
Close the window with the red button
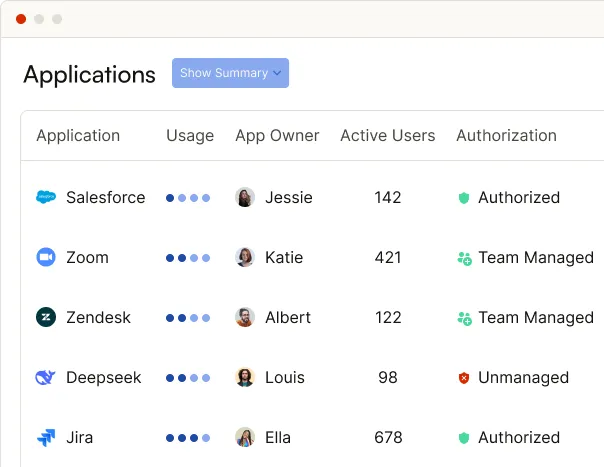[x=21, y=19]
